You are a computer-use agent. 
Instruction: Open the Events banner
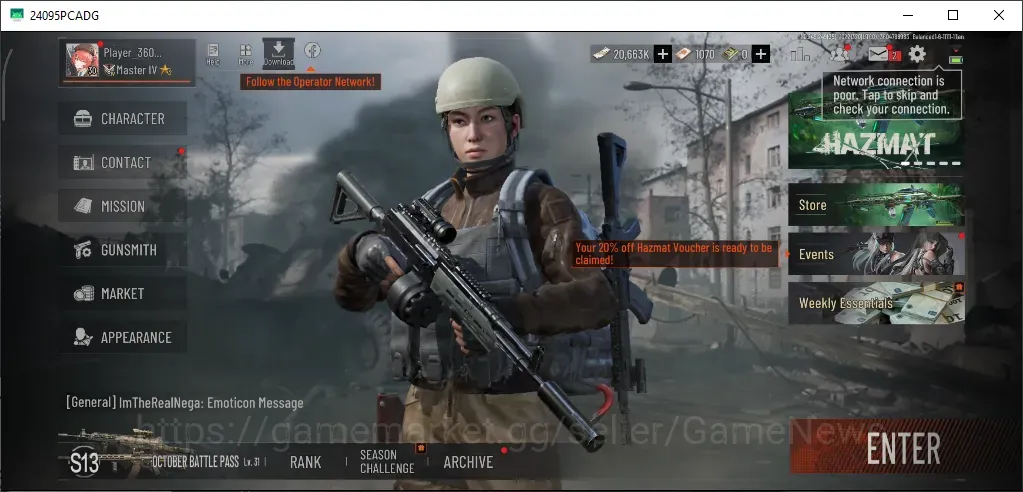[876, 254]
